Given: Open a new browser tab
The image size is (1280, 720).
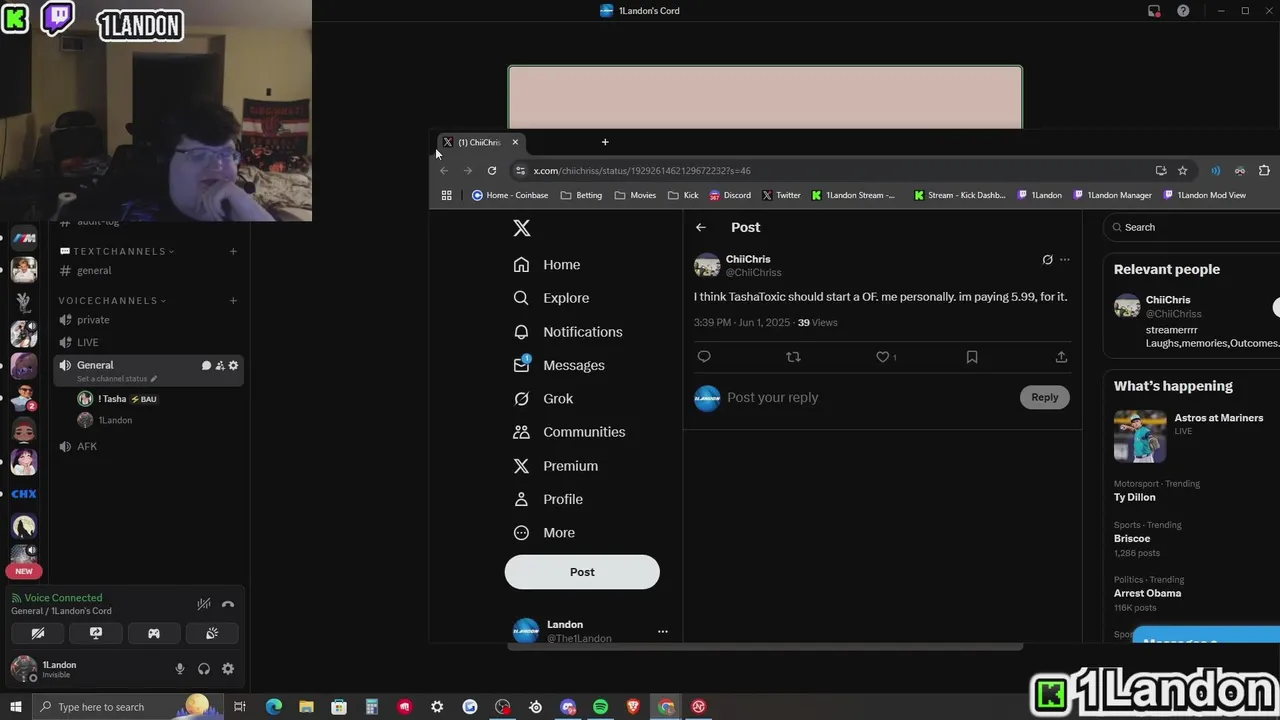Looking at the screenshot, I should point(605,142).
